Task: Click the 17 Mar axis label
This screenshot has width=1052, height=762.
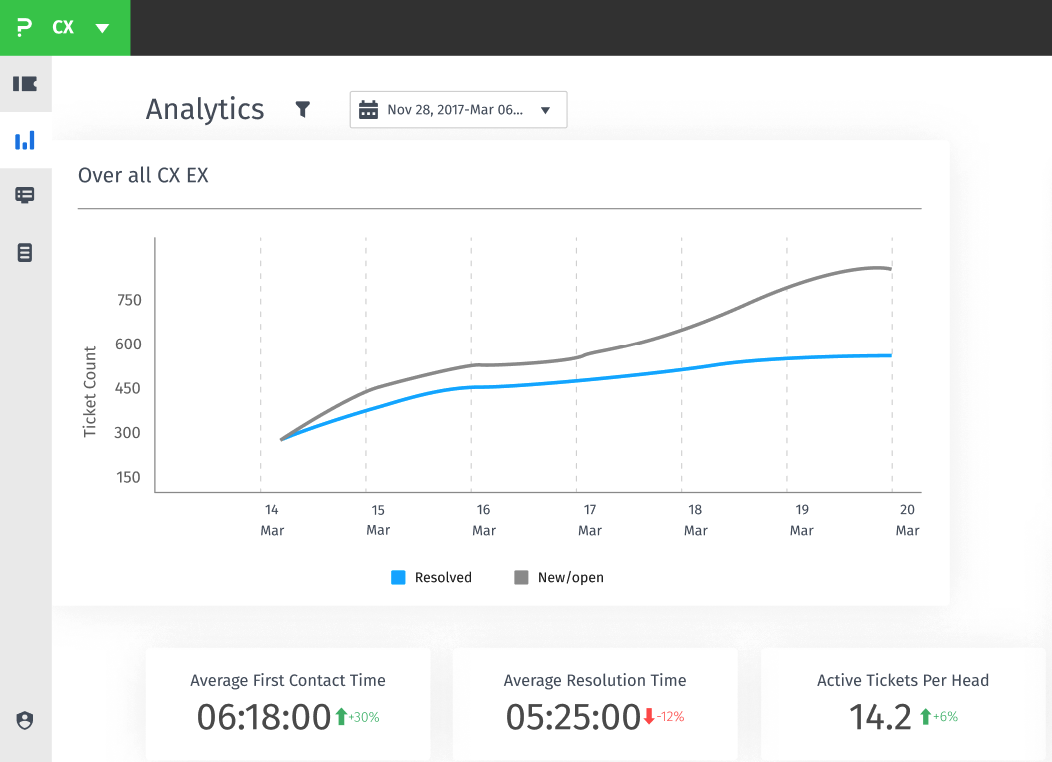Action: [590, 520]
